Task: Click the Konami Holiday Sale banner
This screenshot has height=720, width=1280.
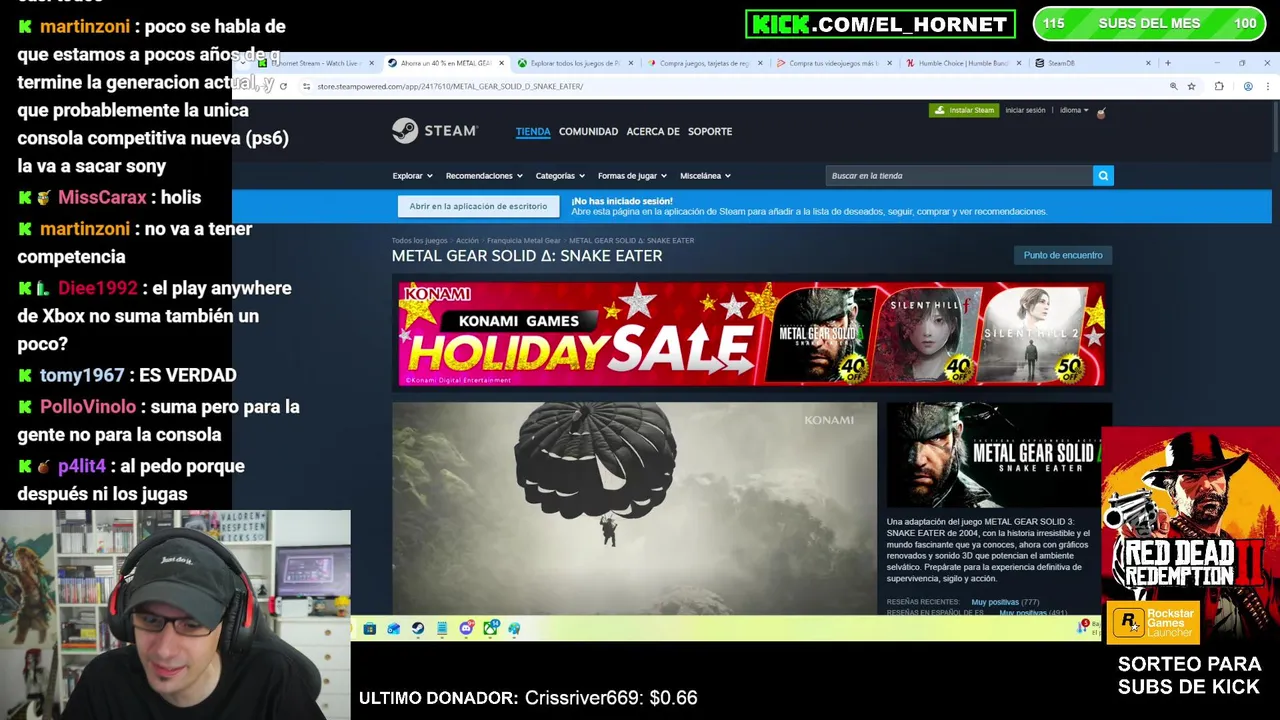Action: click(751, 334)
